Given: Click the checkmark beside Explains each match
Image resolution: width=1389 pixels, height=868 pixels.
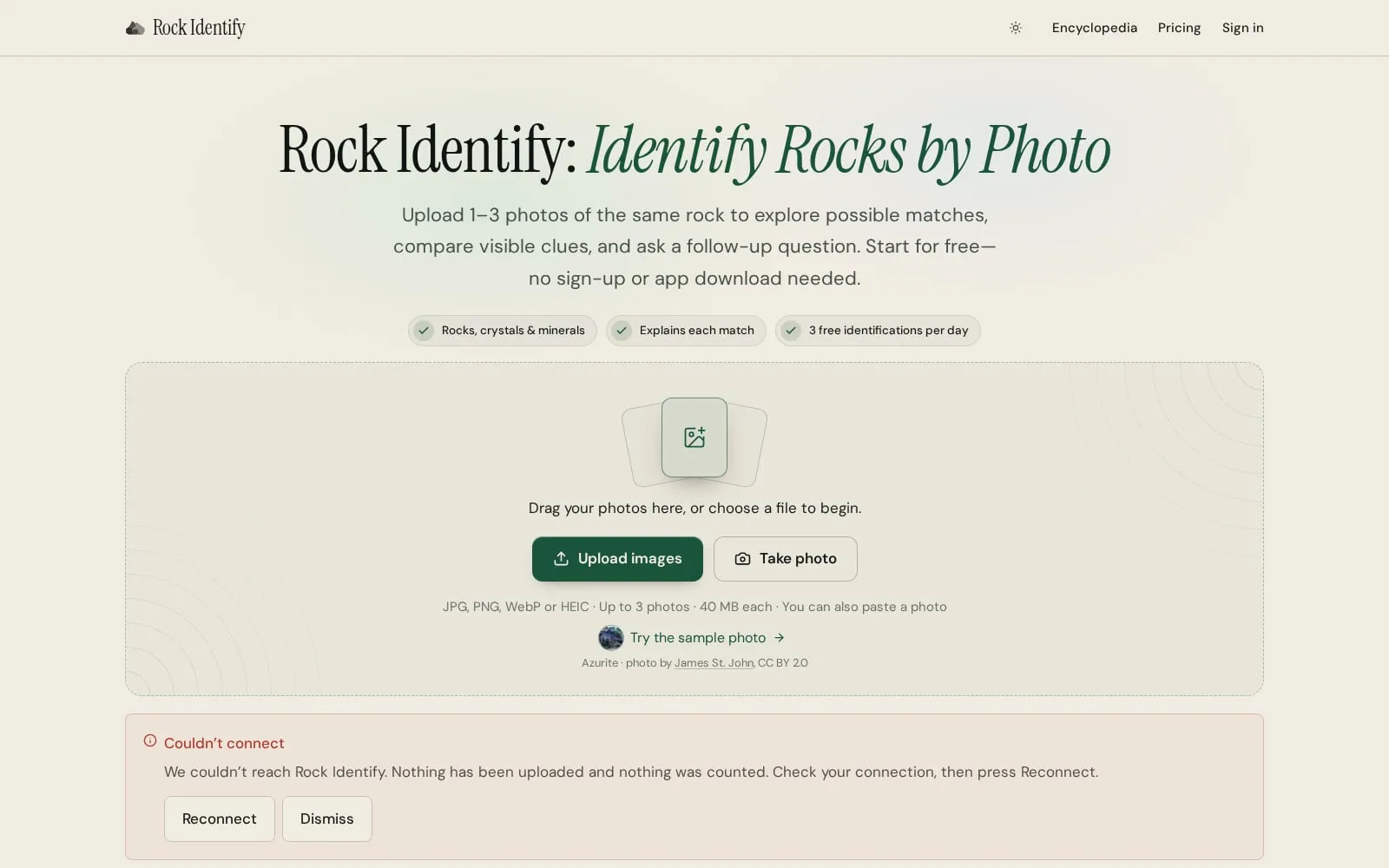Looking at the screenshot, I should 622,331.
